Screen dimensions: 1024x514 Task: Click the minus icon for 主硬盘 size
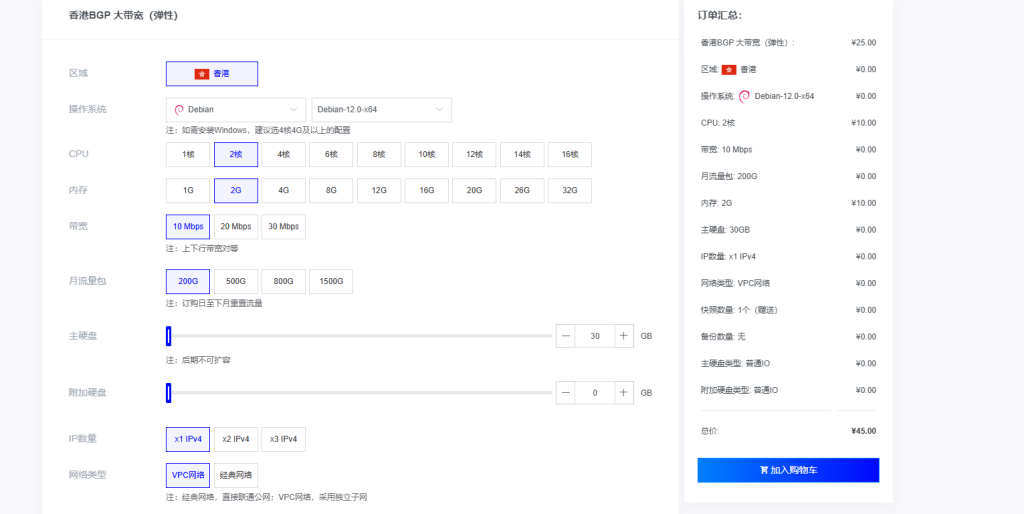(566, 336)
